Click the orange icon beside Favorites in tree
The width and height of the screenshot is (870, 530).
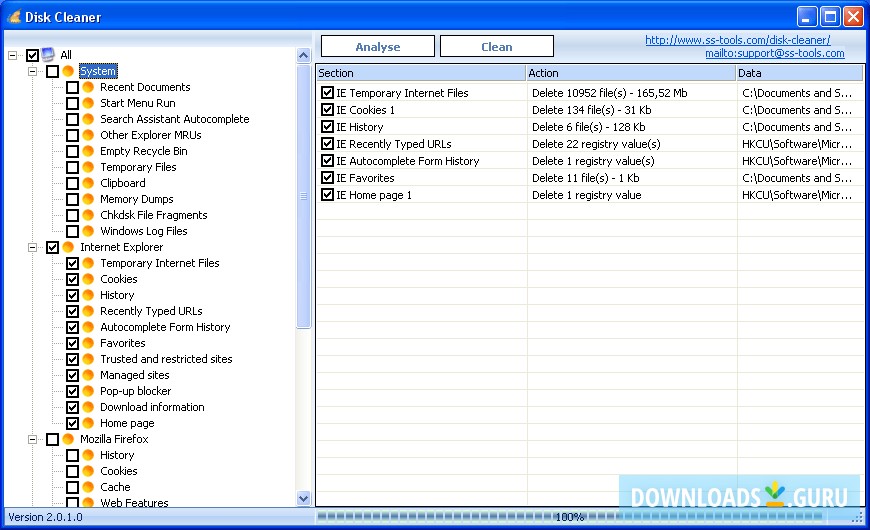pos(88,343)
